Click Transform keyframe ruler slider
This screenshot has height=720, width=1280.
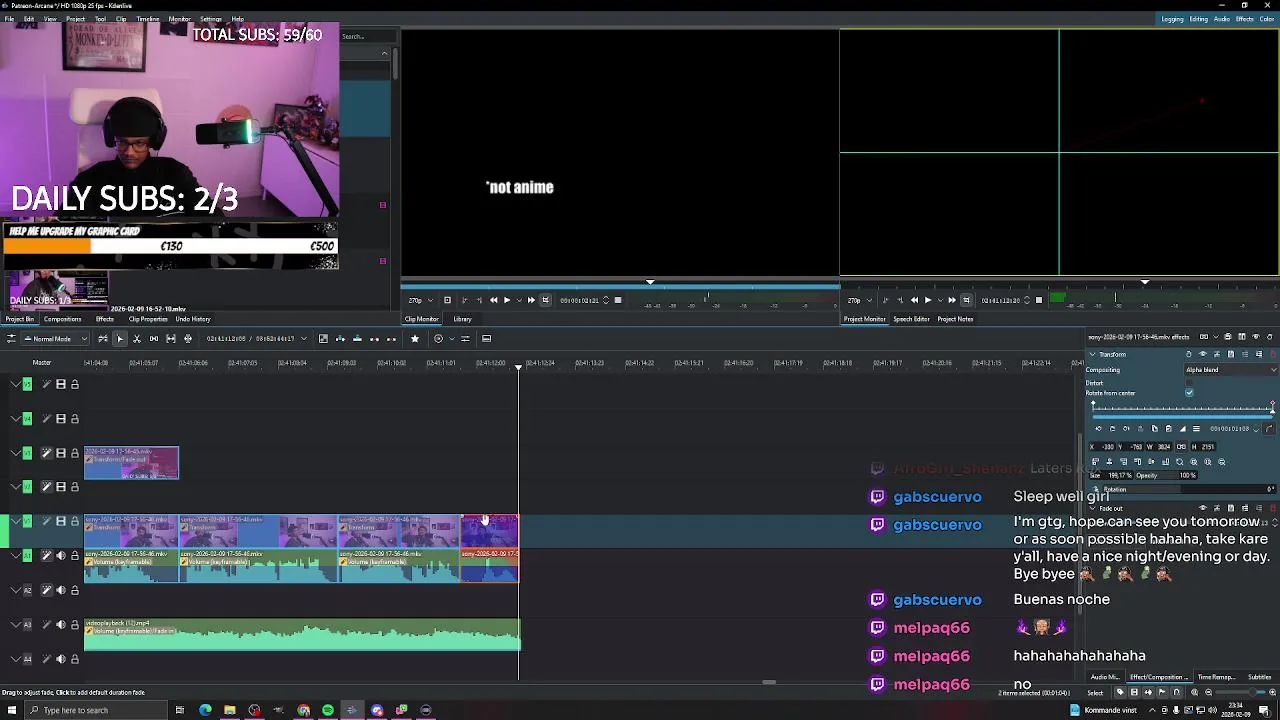point(1182,409)
